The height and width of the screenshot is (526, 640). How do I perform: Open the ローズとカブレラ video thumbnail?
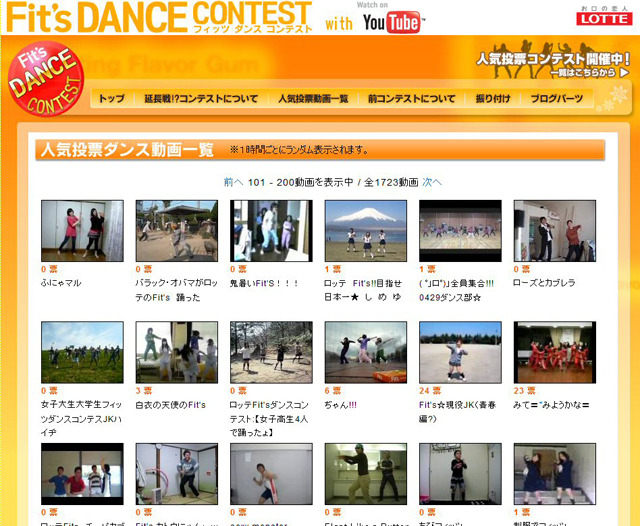(x=555, y=231)
